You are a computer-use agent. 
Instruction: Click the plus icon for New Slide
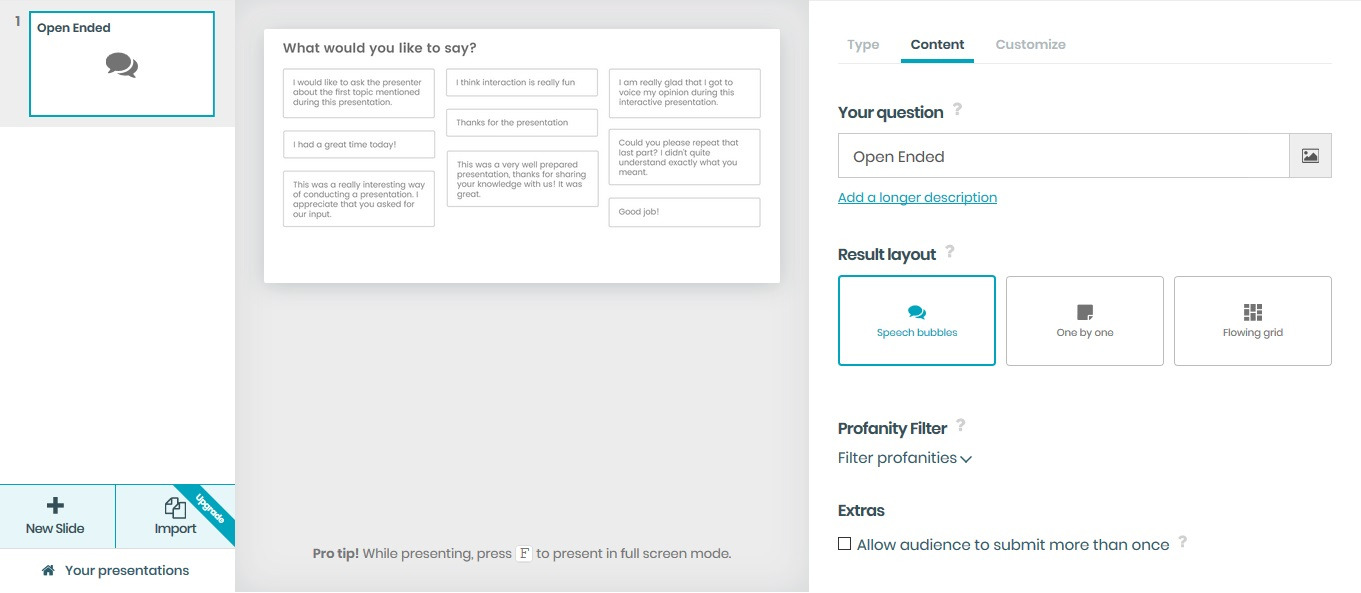click(56, 506)
